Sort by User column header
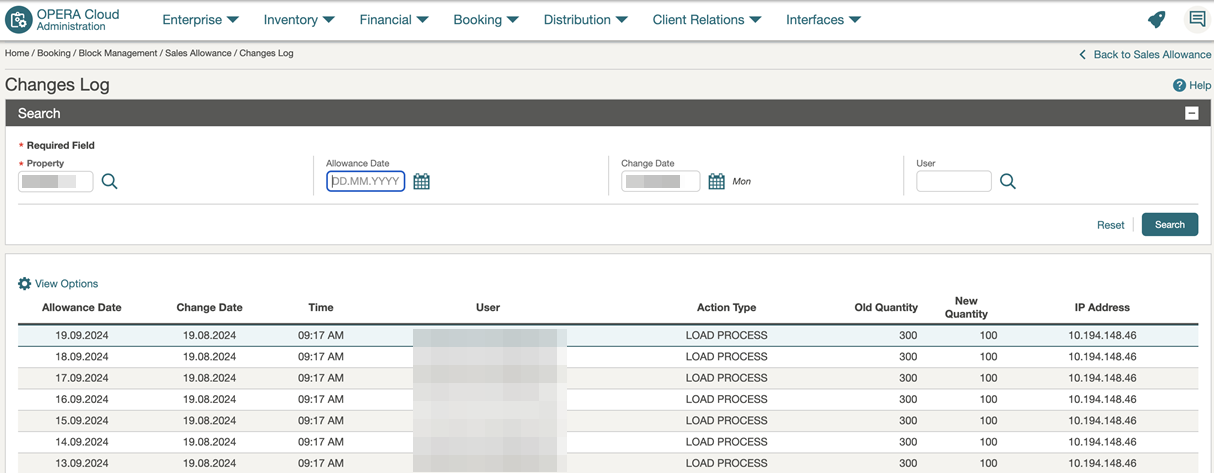This screenshot has height=473, width=1214. click(488, 307)
